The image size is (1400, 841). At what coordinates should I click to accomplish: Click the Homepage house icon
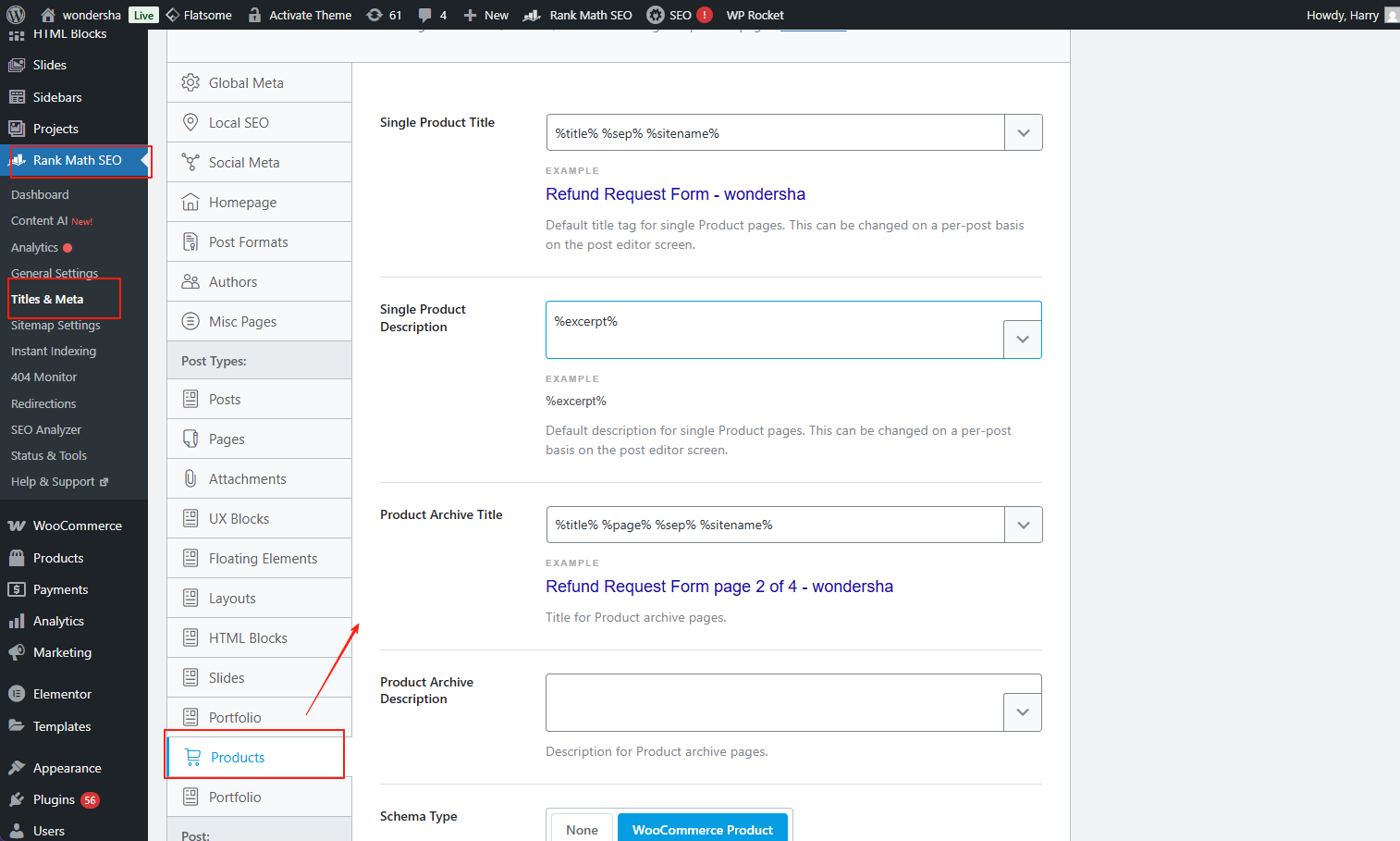coord(190,202)
